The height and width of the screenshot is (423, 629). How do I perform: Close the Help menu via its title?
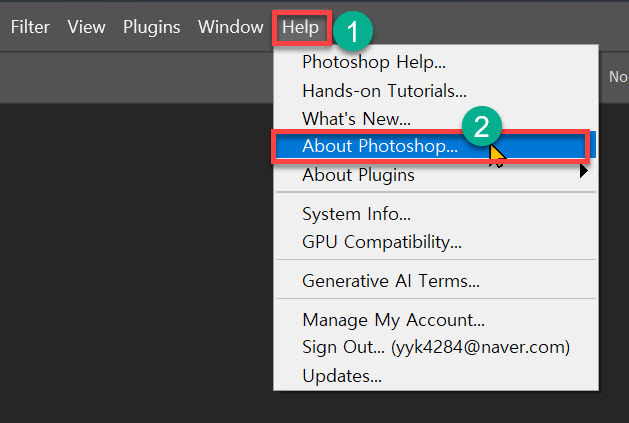coord(300,27)
